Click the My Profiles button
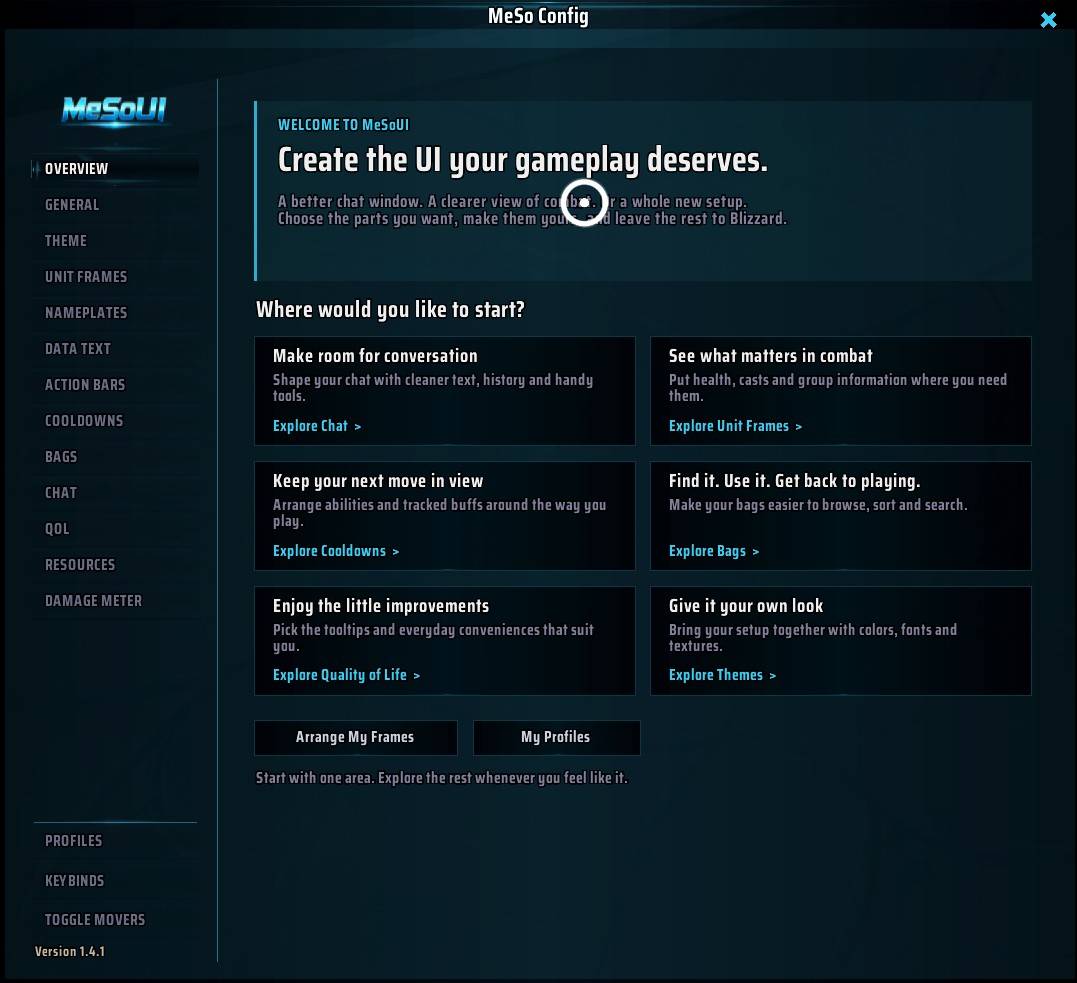This screenshot has width=1077, height=983. 556,737
